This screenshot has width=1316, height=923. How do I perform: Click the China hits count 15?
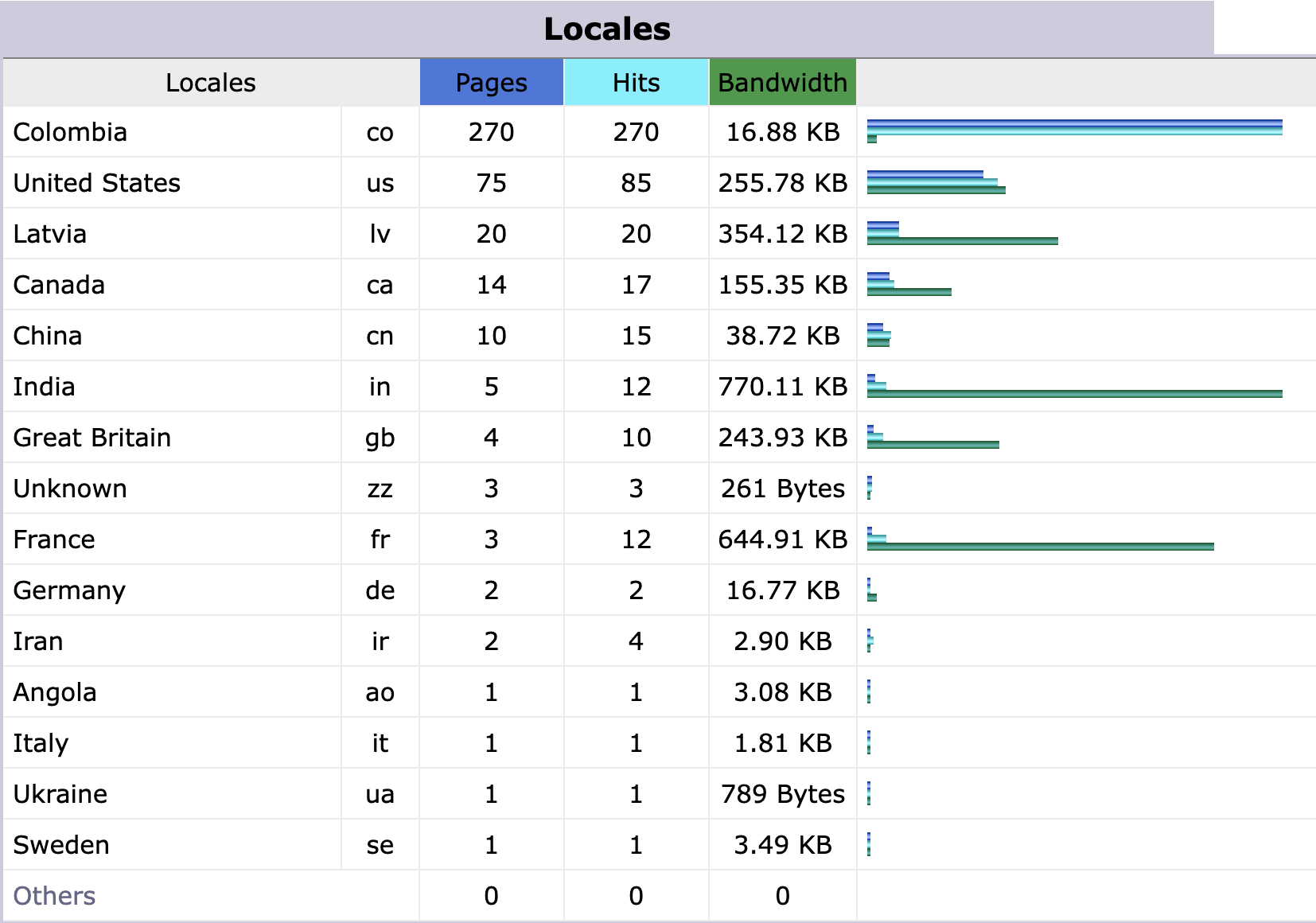(636, 336)
